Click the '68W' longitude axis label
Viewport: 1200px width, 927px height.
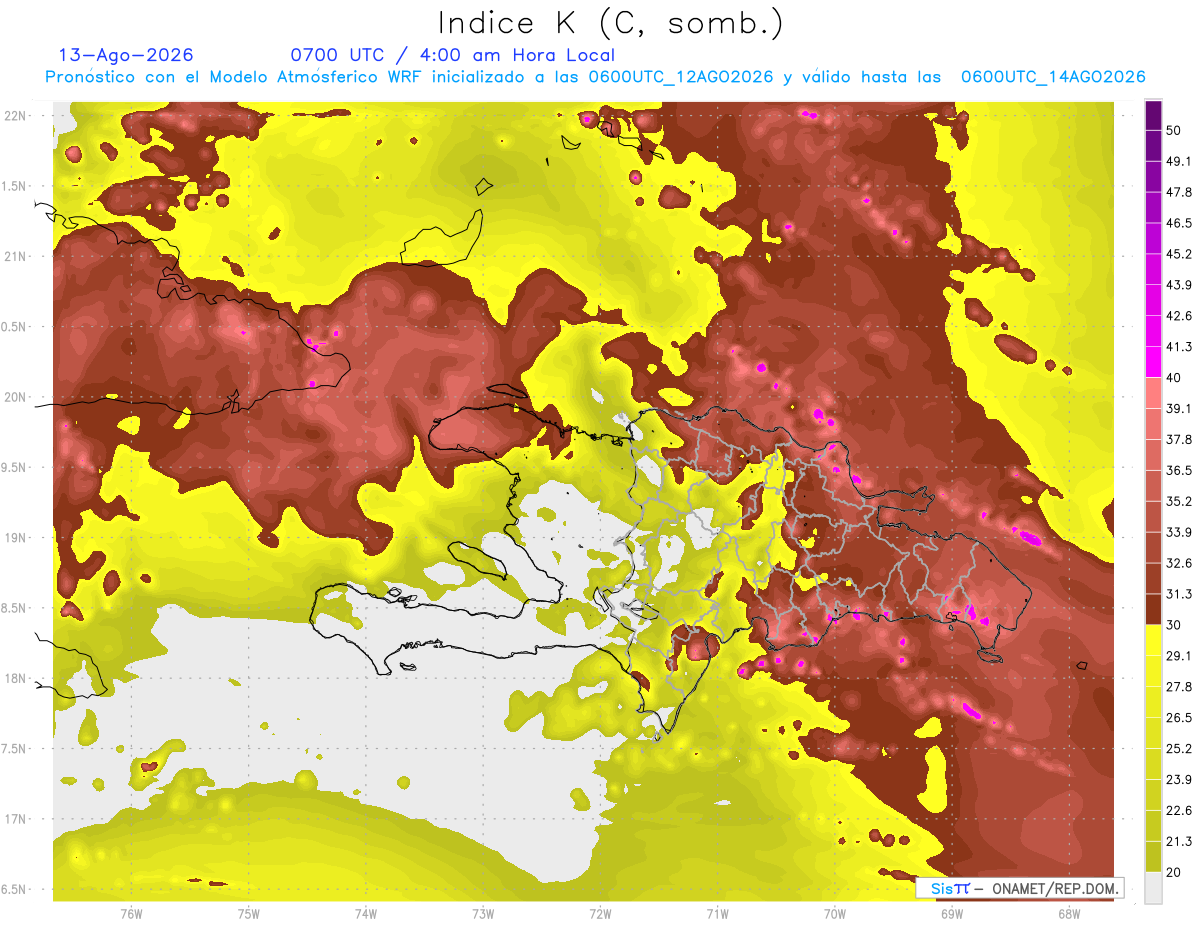pyautogui.click(x=1068, y=914)
